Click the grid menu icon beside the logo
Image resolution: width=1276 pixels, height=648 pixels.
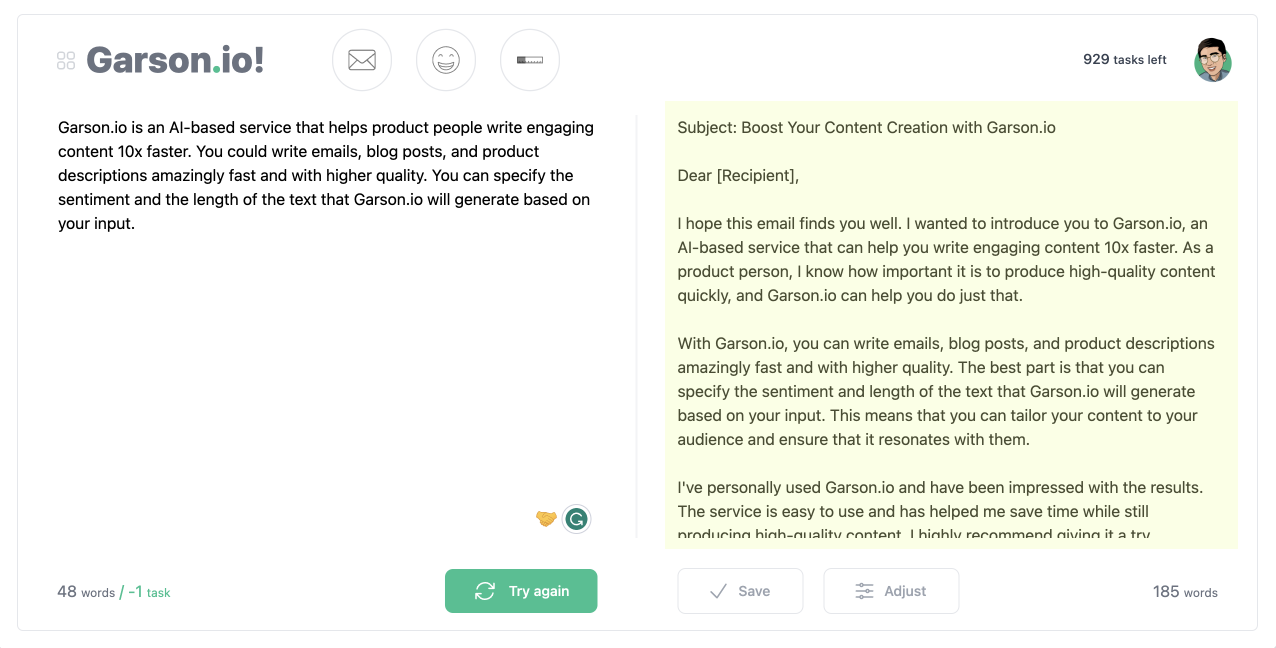pos(66,61)
